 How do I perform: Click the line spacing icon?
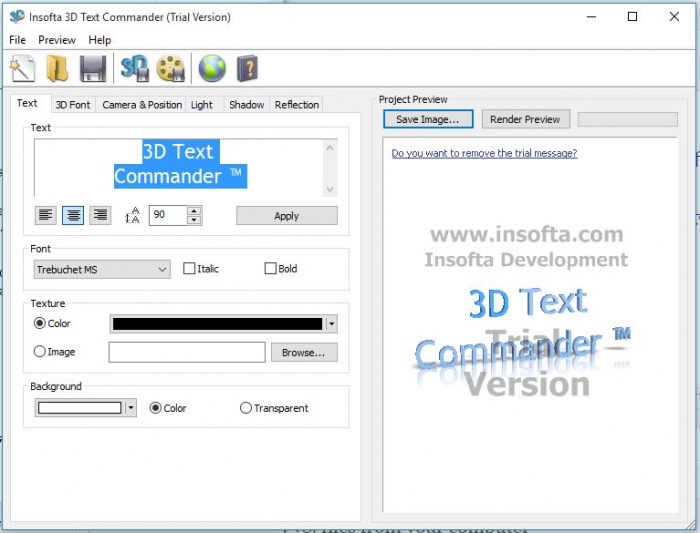click(x=132, y=215)
